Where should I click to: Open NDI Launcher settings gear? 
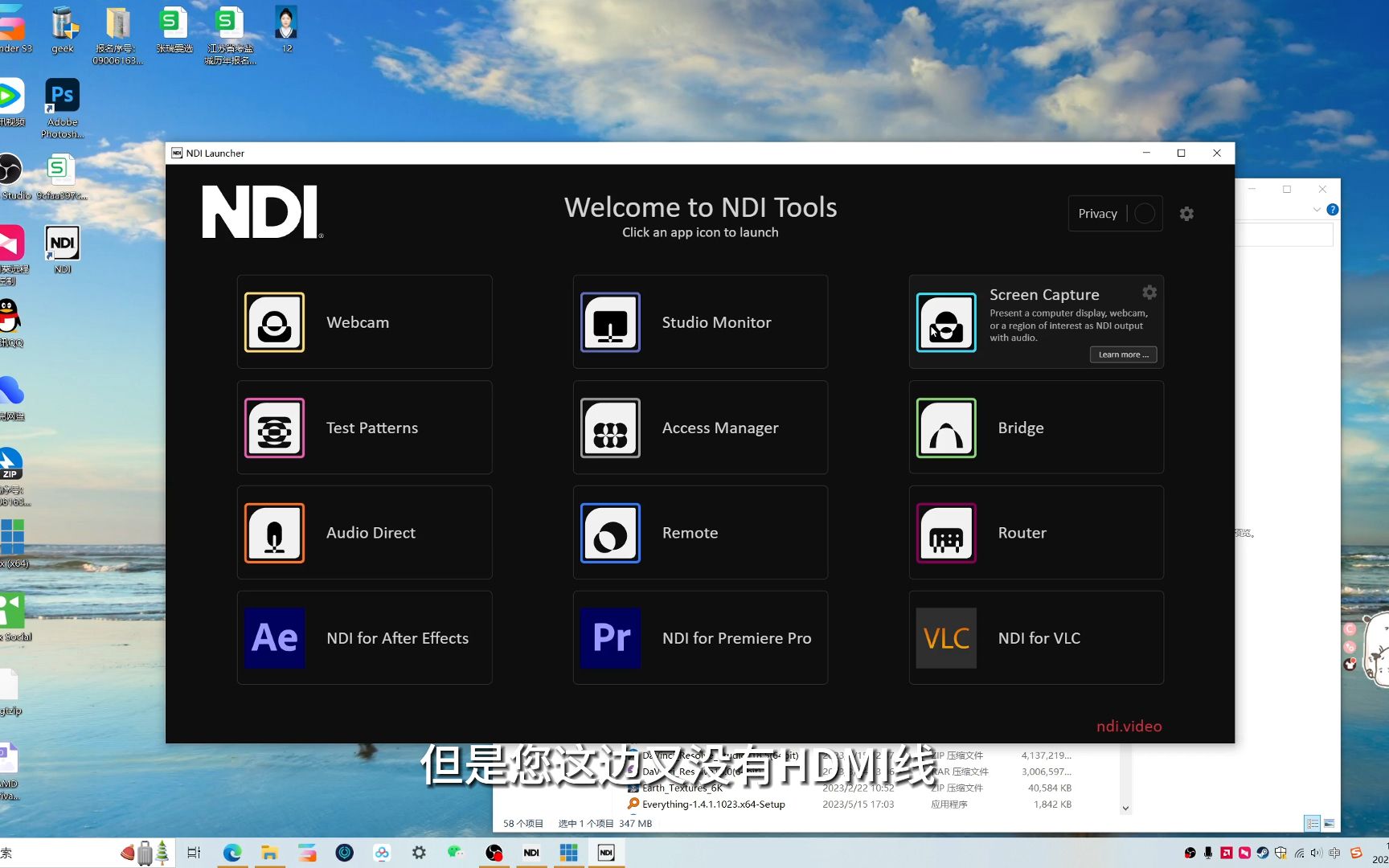click(x=1186, y=214)
